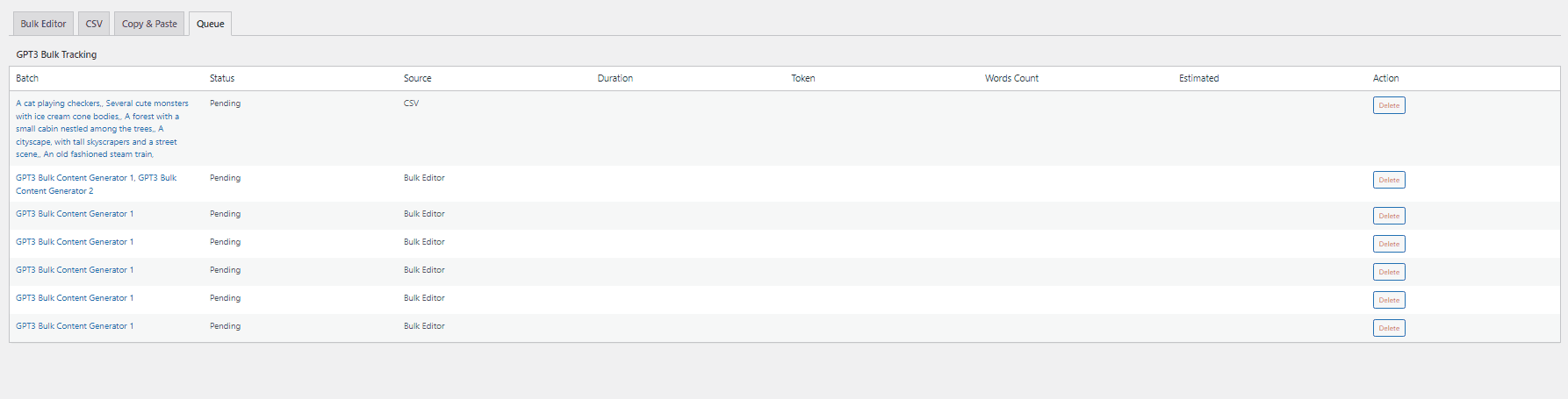1568x399 pixels.
Task: Open the CSV tab
Action: (x=94, y=24)
